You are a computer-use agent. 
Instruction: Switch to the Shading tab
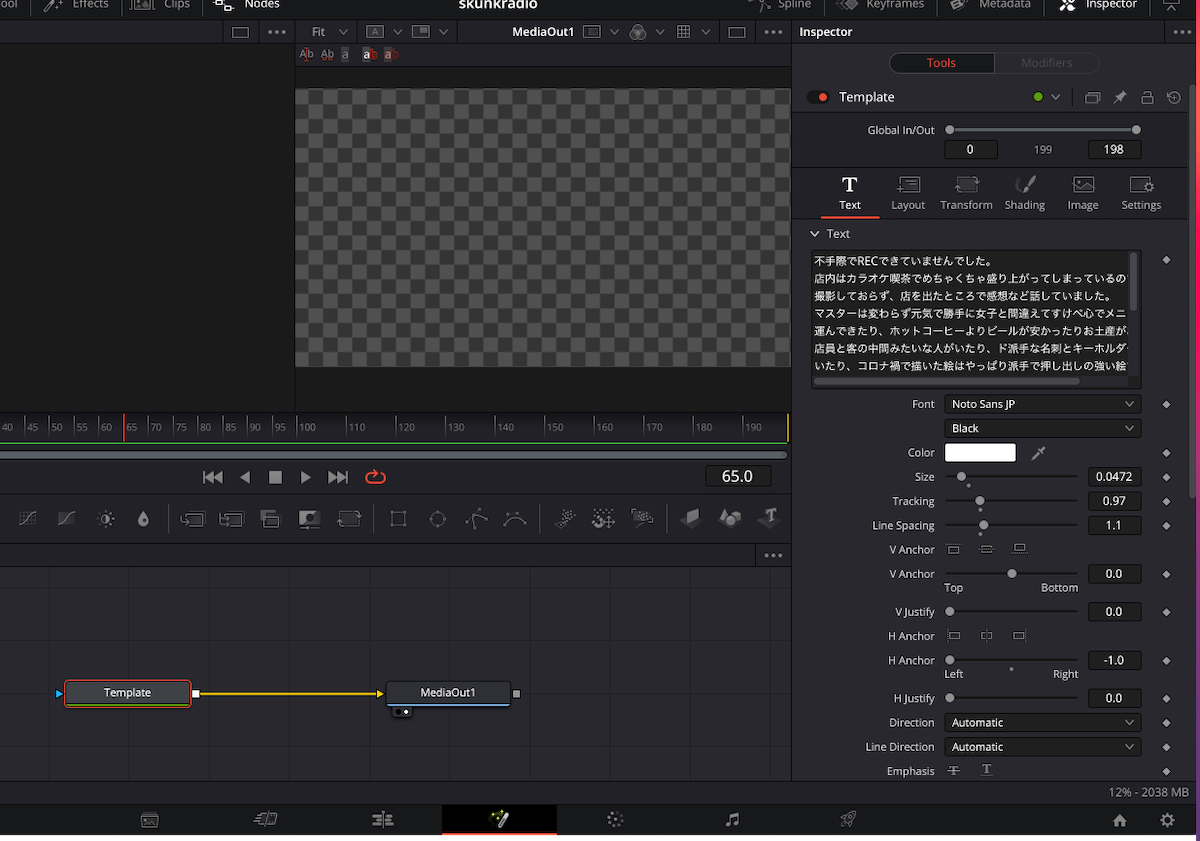pos(1024,192)
